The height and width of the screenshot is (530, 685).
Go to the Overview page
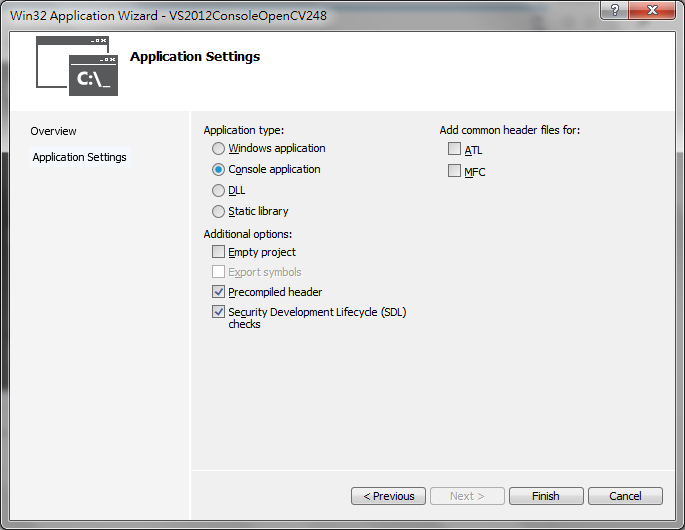[53, 131]
